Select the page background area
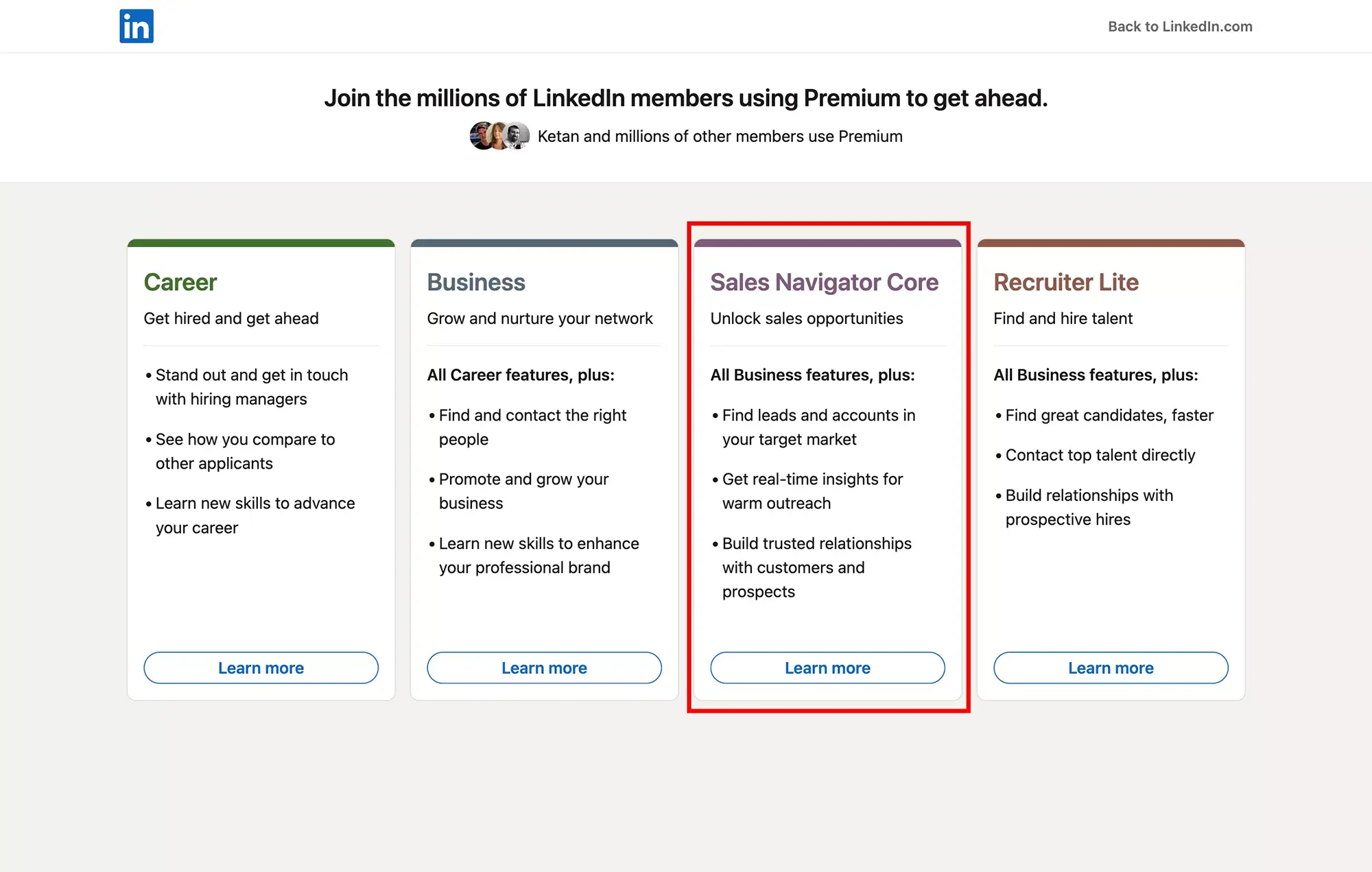Screen dimensions: 1372x872 pos(686,790)
